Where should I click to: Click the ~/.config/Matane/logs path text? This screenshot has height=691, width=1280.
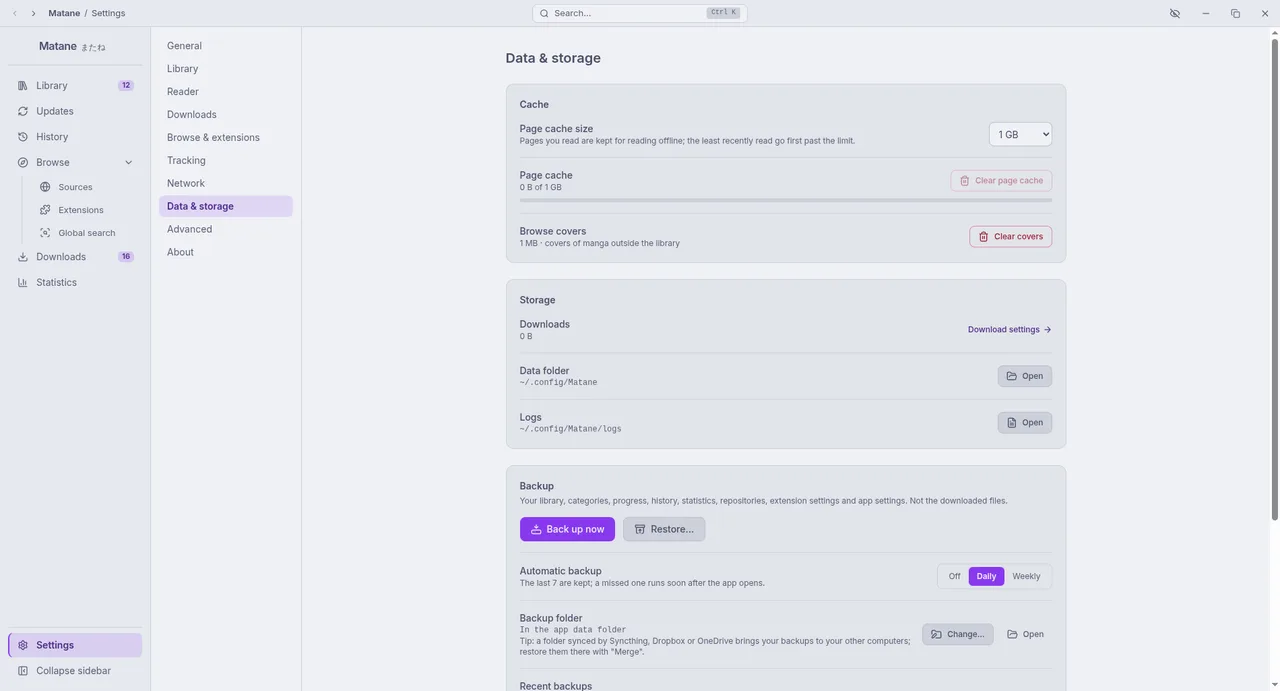pos(570,429)
